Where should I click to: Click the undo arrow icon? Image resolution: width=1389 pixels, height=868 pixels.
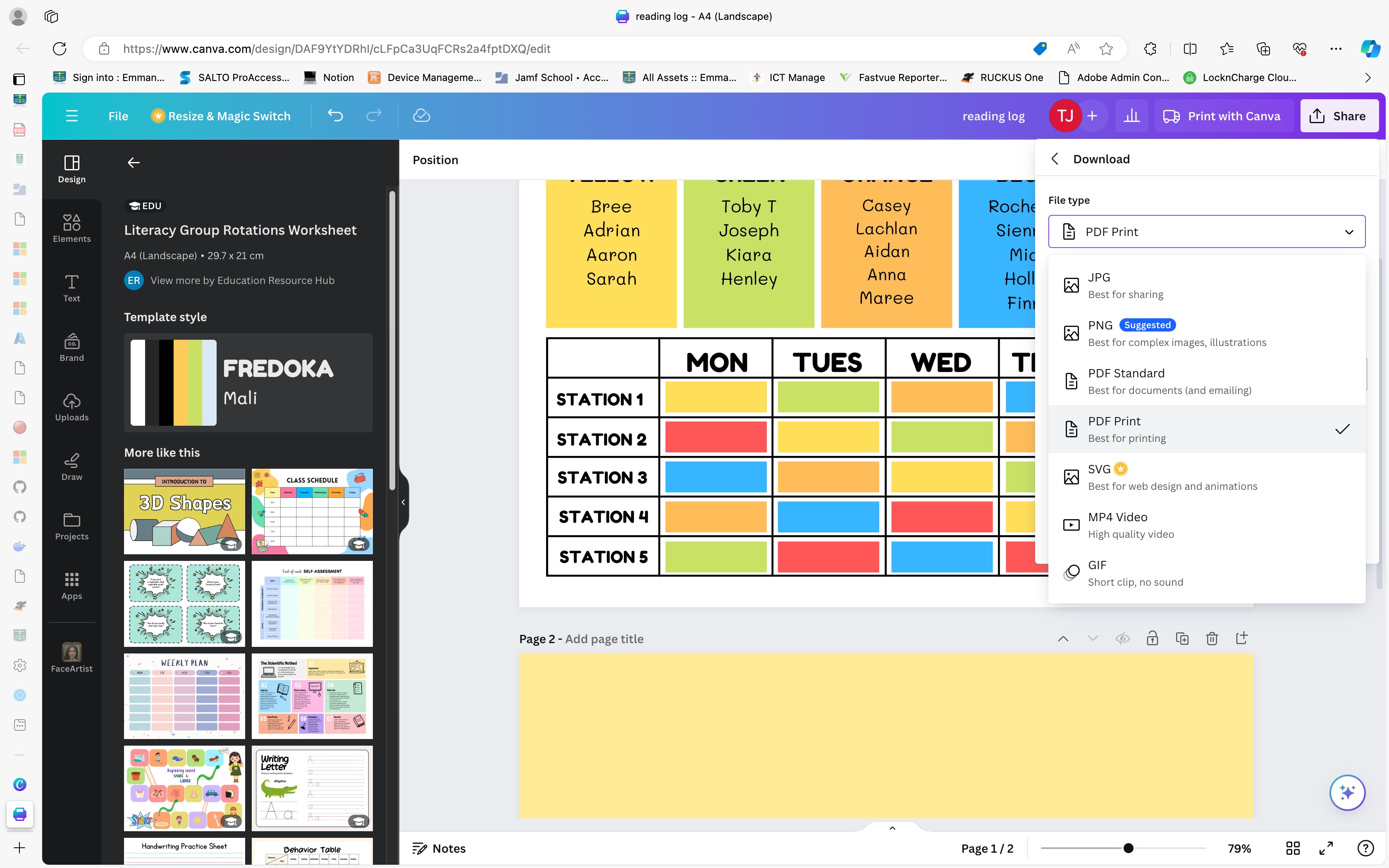click(335, 116)
